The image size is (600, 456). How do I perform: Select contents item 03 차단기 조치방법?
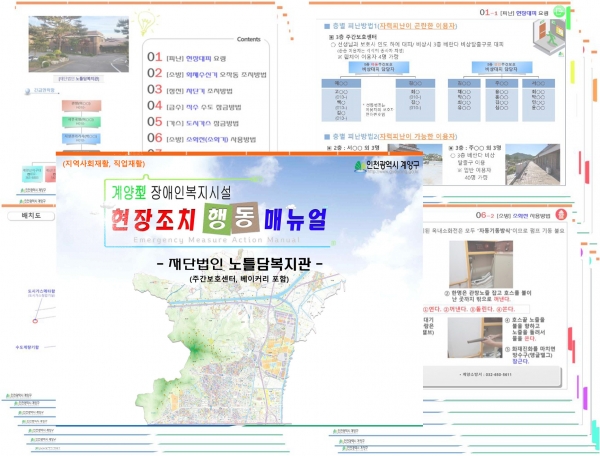click(x=190, y=90)
